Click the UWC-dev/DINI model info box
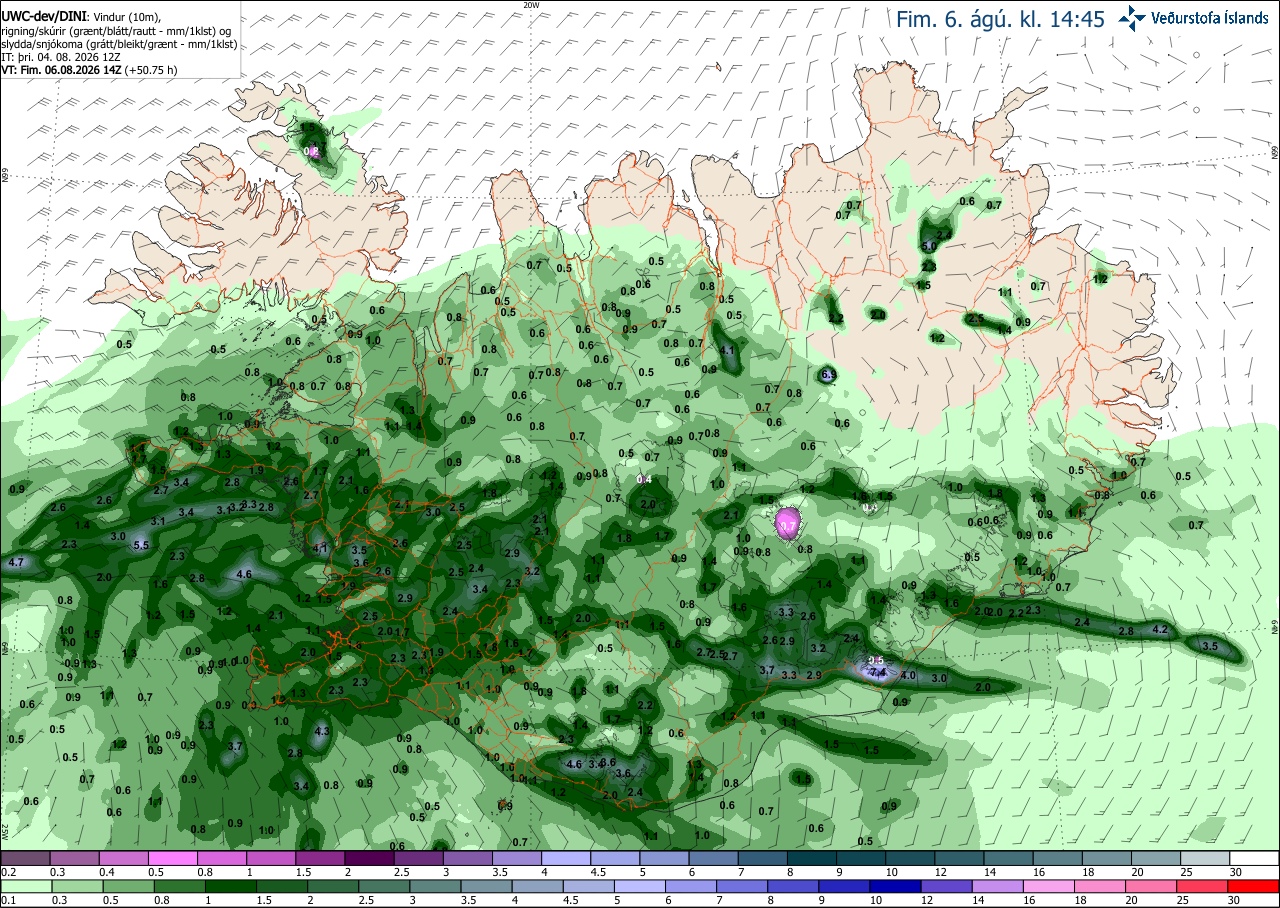 click(x=120, y=39)
